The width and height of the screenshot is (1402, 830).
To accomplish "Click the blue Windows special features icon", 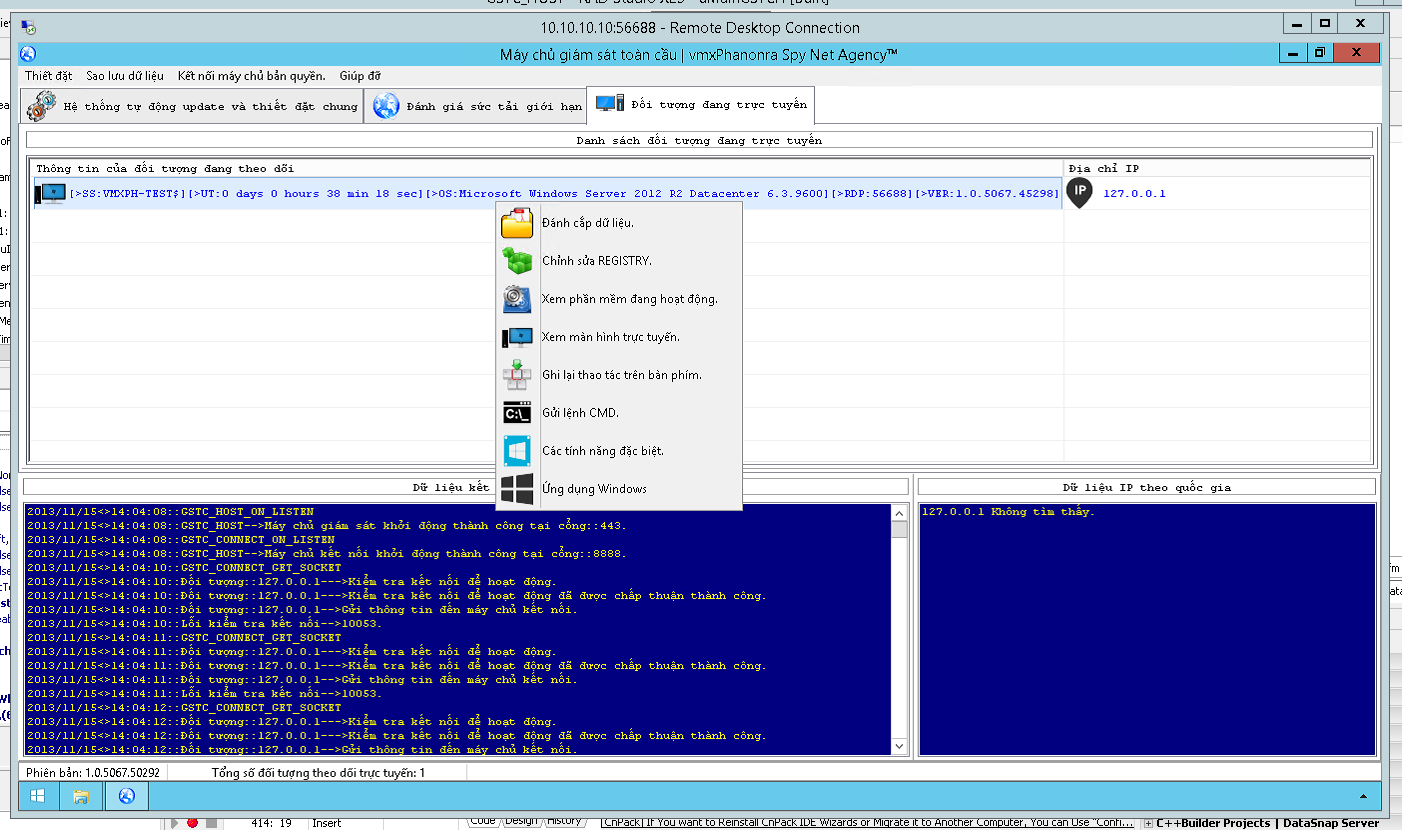I will 517,451.
